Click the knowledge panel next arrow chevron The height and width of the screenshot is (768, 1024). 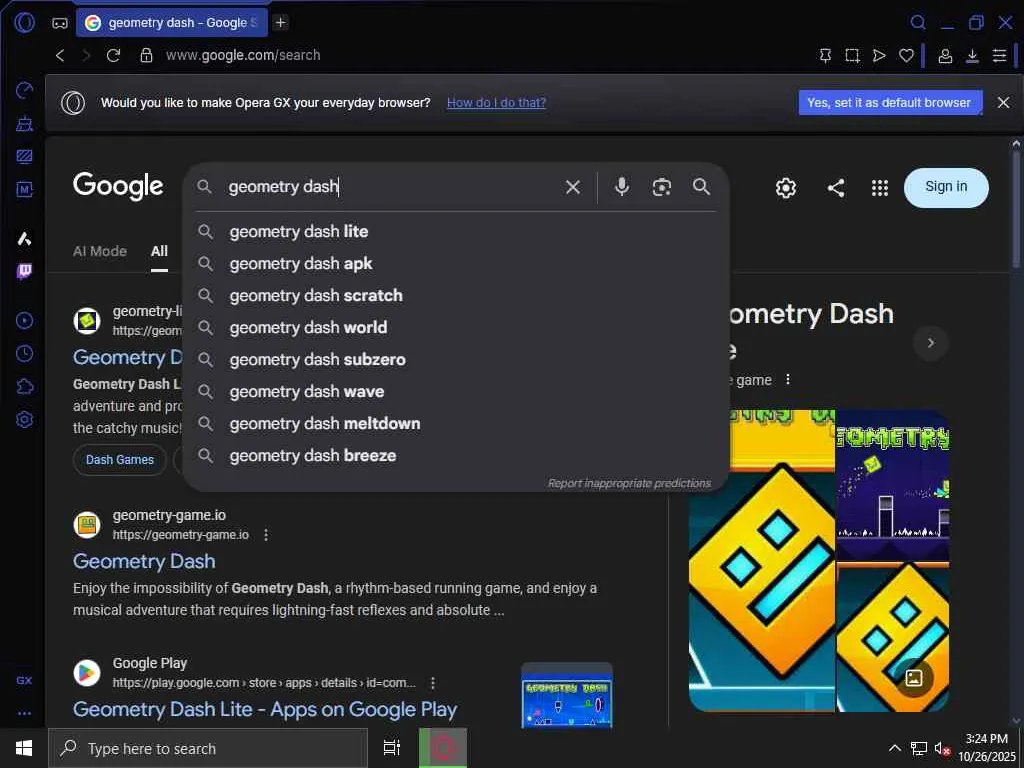tap(931, 343)
